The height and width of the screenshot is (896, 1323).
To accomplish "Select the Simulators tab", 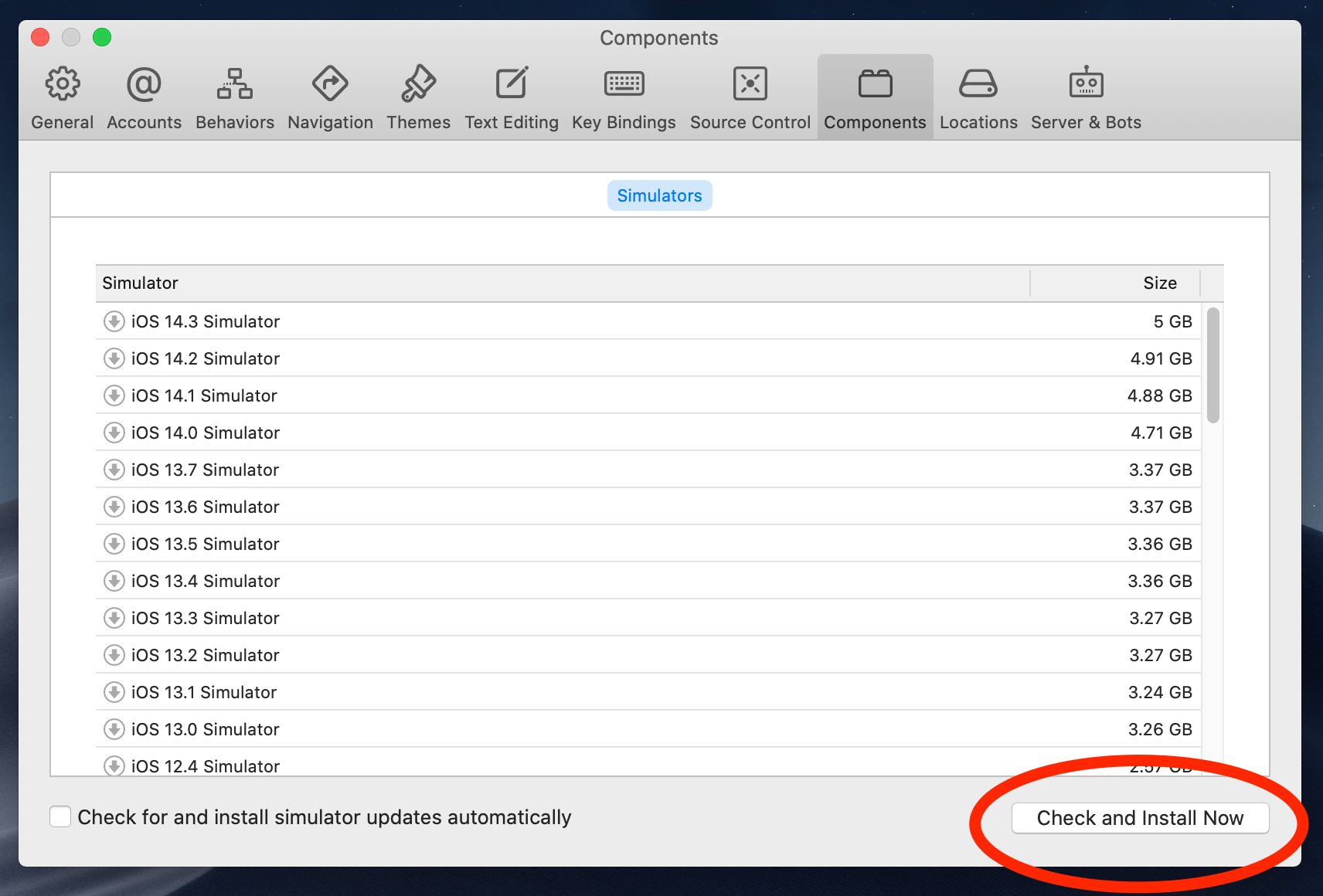I will (660, 195).
